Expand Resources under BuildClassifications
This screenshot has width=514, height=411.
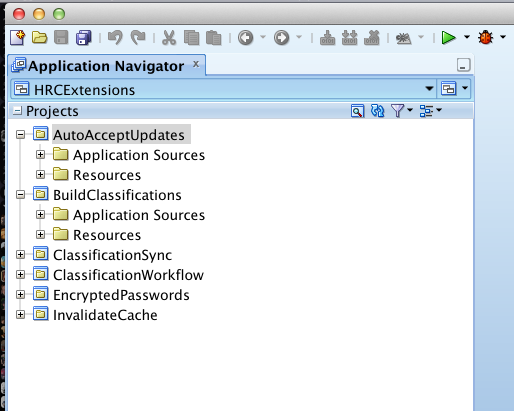click(41, 235)
